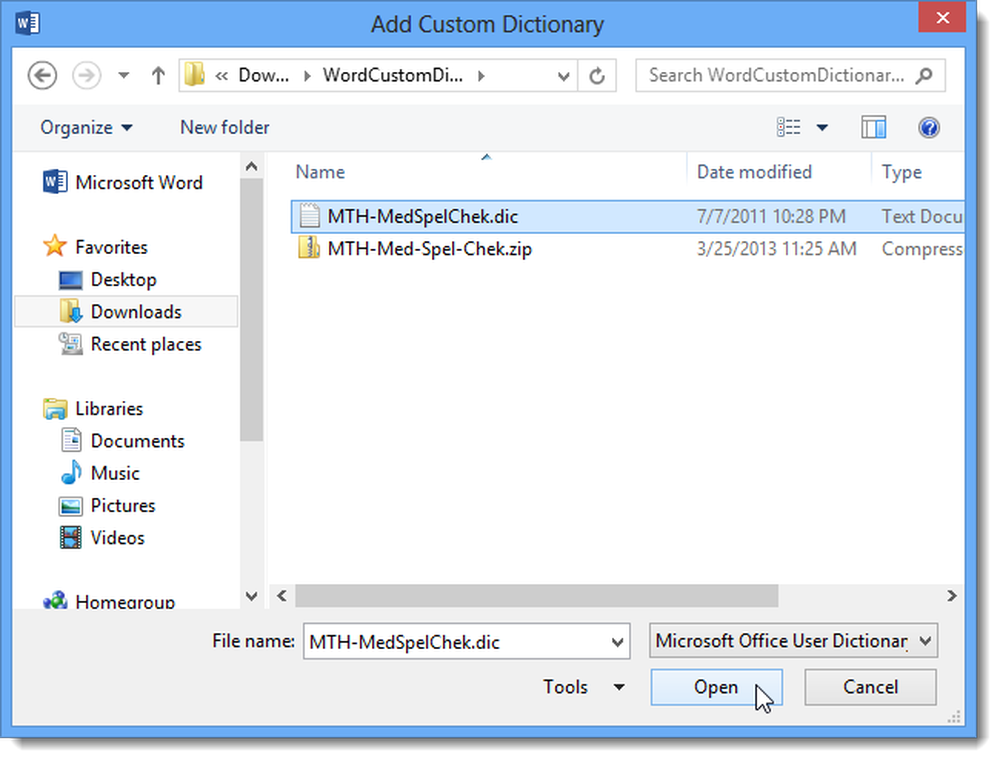Select Libraries in navigation pane
Viewport: 1000px width, 761px height.
tap(109, 408)
